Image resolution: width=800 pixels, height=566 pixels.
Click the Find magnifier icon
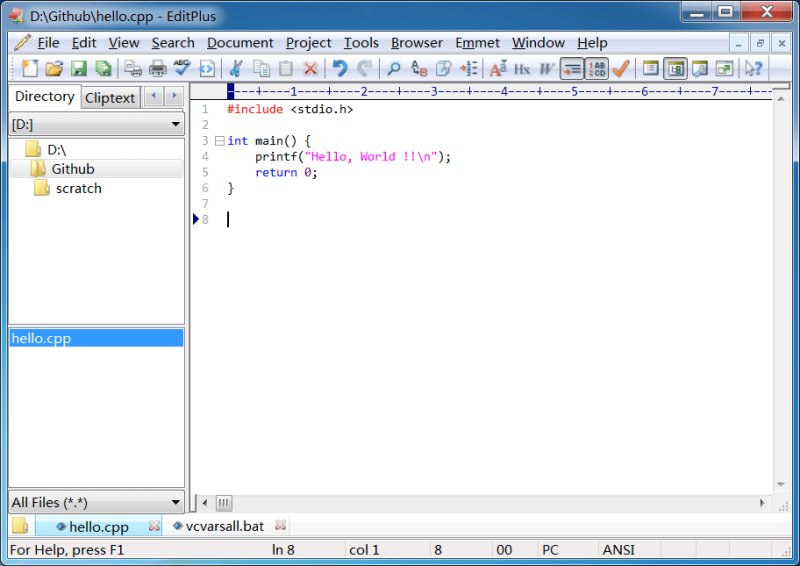(393, 68)
